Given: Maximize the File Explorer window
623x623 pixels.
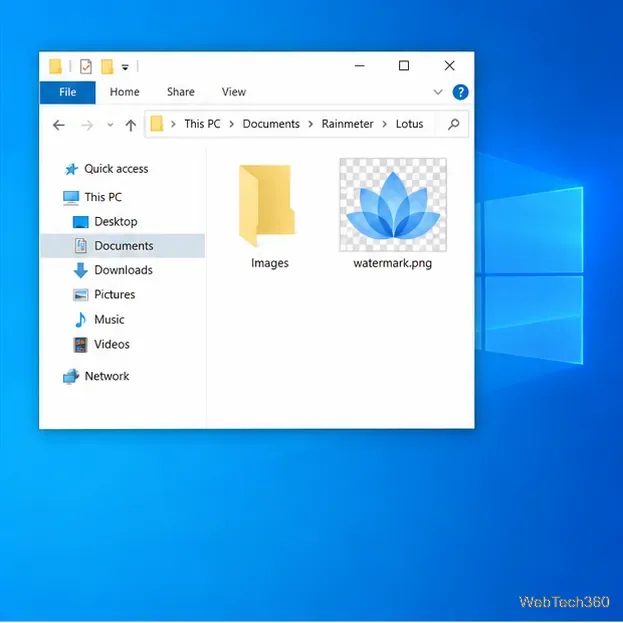Looking at the screenshot, I should pos(404,66).
